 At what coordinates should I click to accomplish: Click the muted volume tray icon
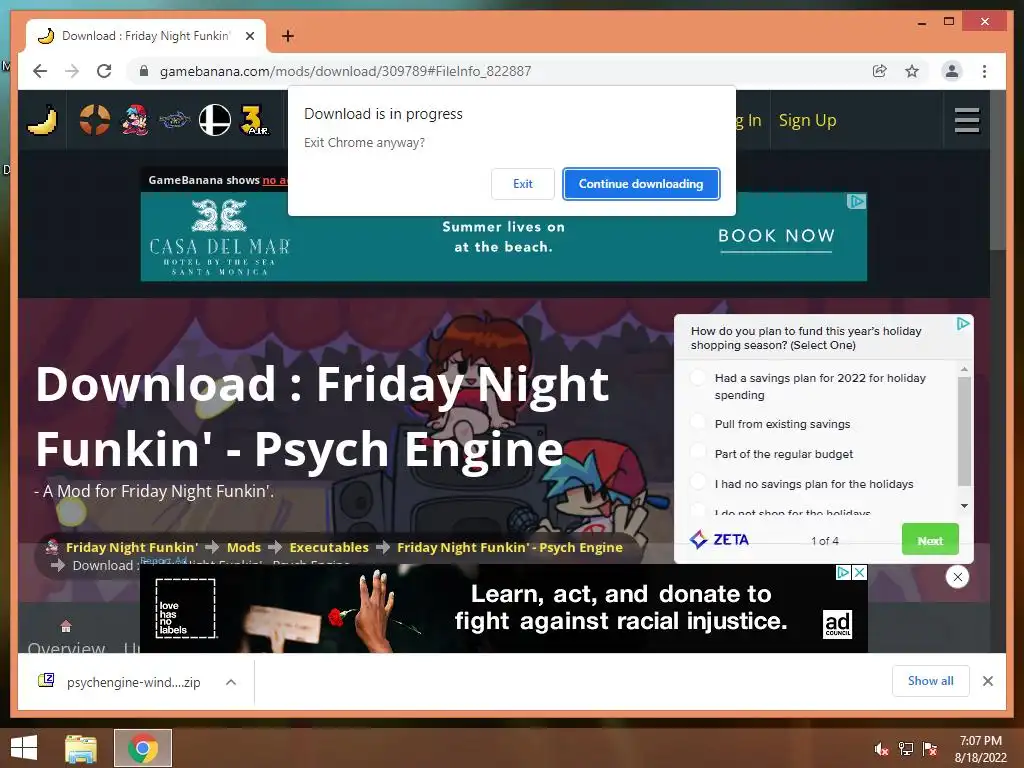(x=881, y=749)
